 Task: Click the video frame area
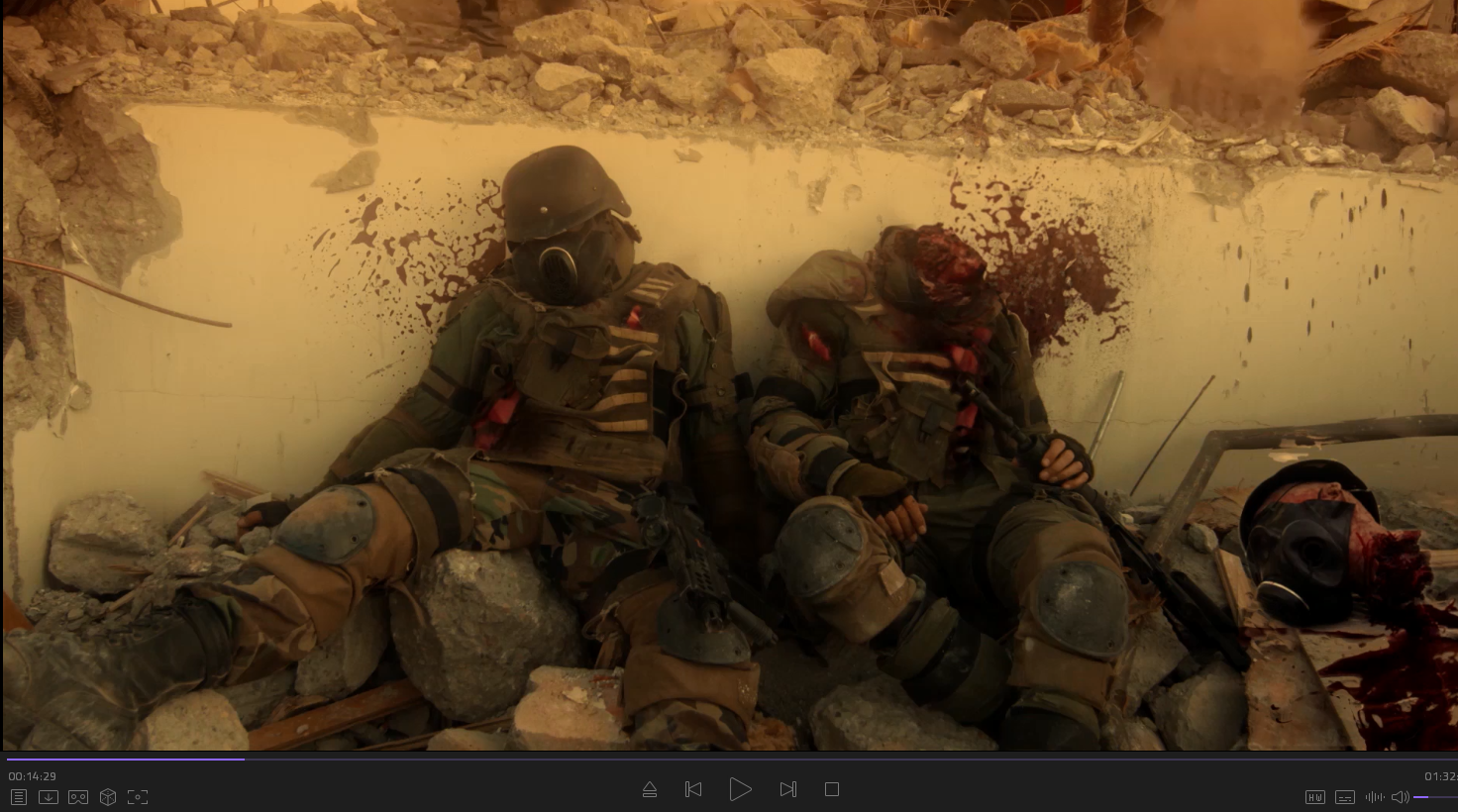tap(729, 376)
